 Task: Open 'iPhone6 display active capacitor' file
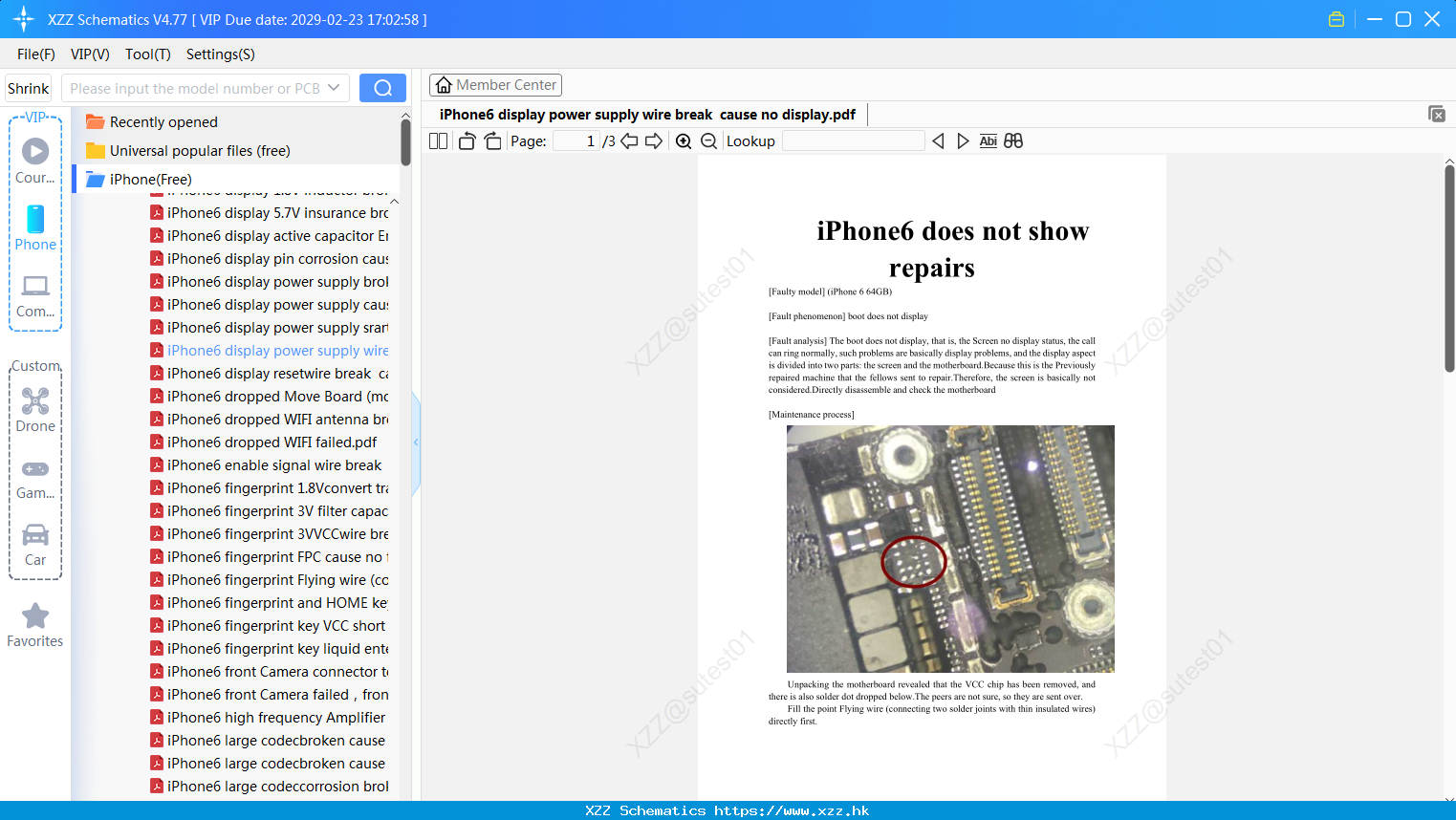pos(270,236)
